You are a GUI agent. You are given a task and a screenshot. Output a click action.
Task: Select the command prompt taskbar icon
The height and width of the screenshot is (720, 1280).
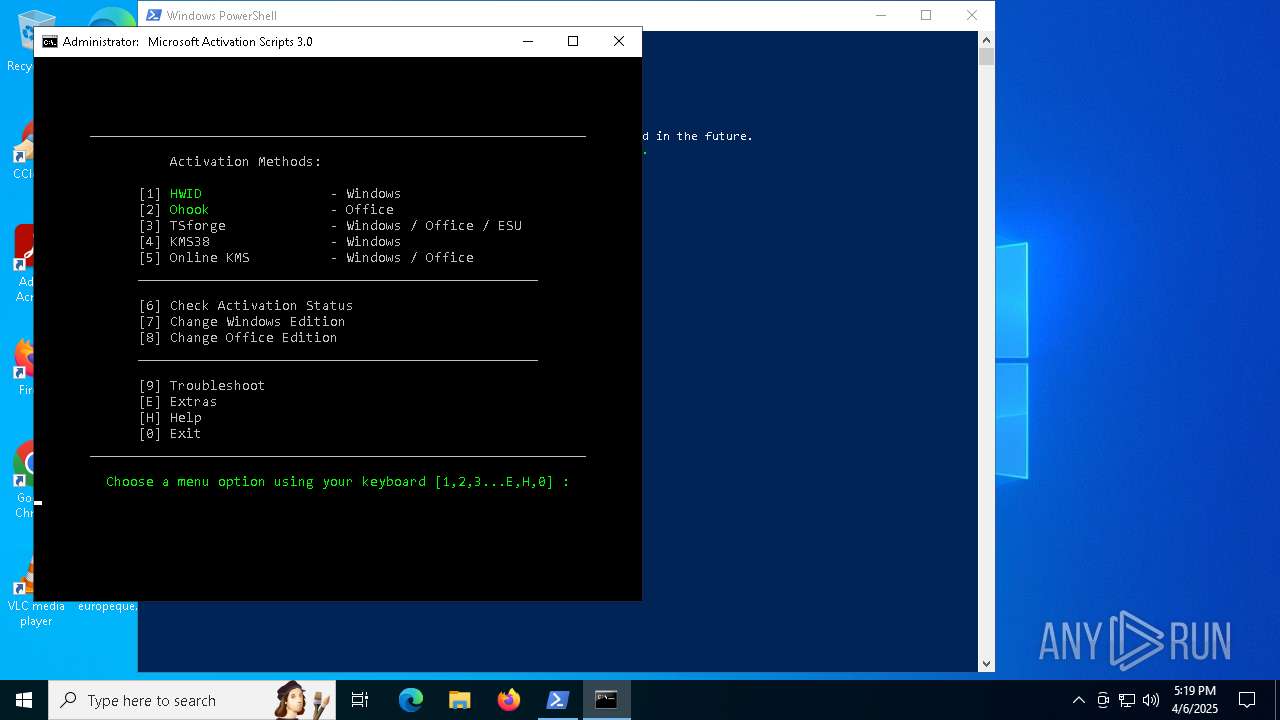click(x=606, y=700)
